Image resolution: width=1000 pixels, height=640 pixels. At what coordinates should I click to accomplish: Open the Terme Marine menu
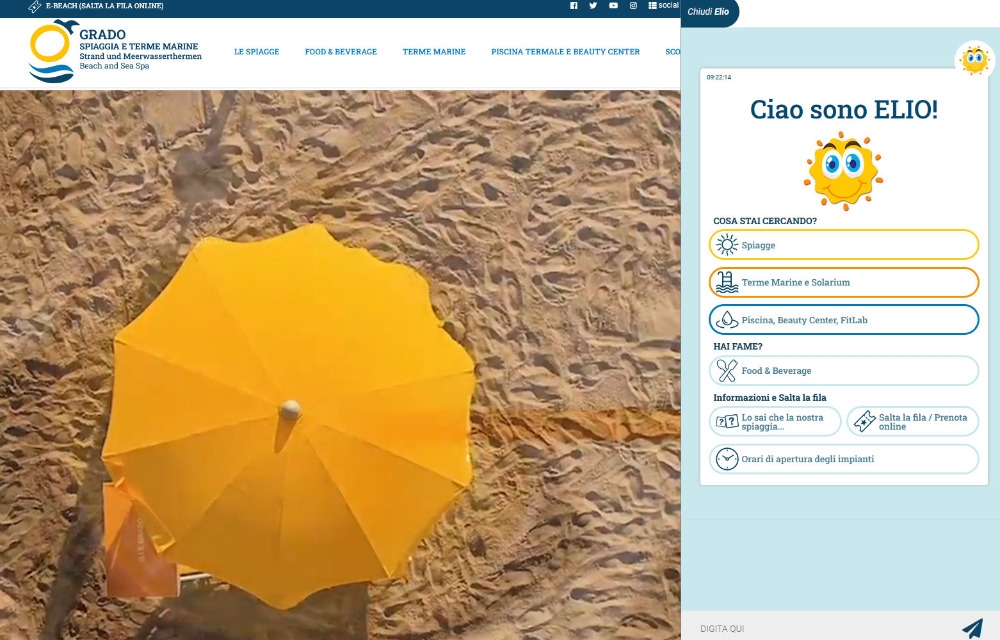tap(434, 52)
